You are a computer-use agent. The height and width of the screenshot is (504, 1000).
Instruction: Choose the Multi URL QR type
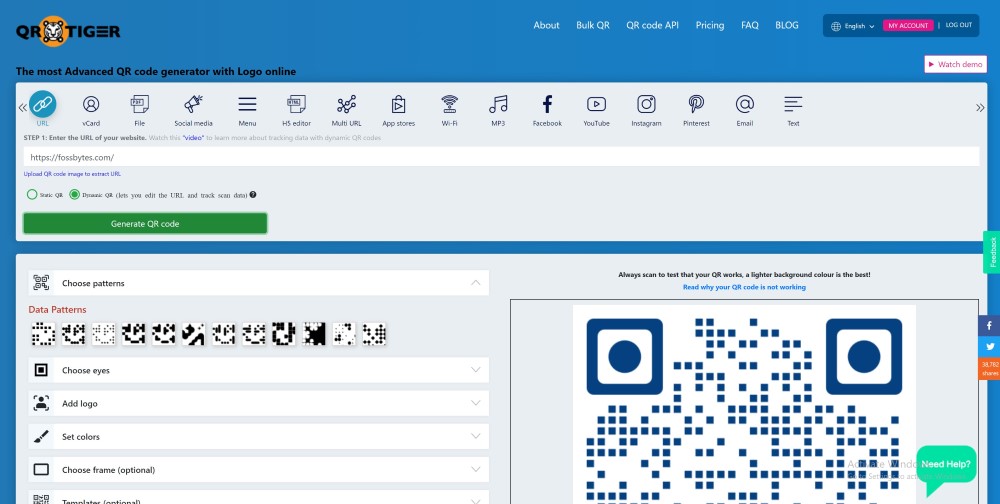point(346,104)
